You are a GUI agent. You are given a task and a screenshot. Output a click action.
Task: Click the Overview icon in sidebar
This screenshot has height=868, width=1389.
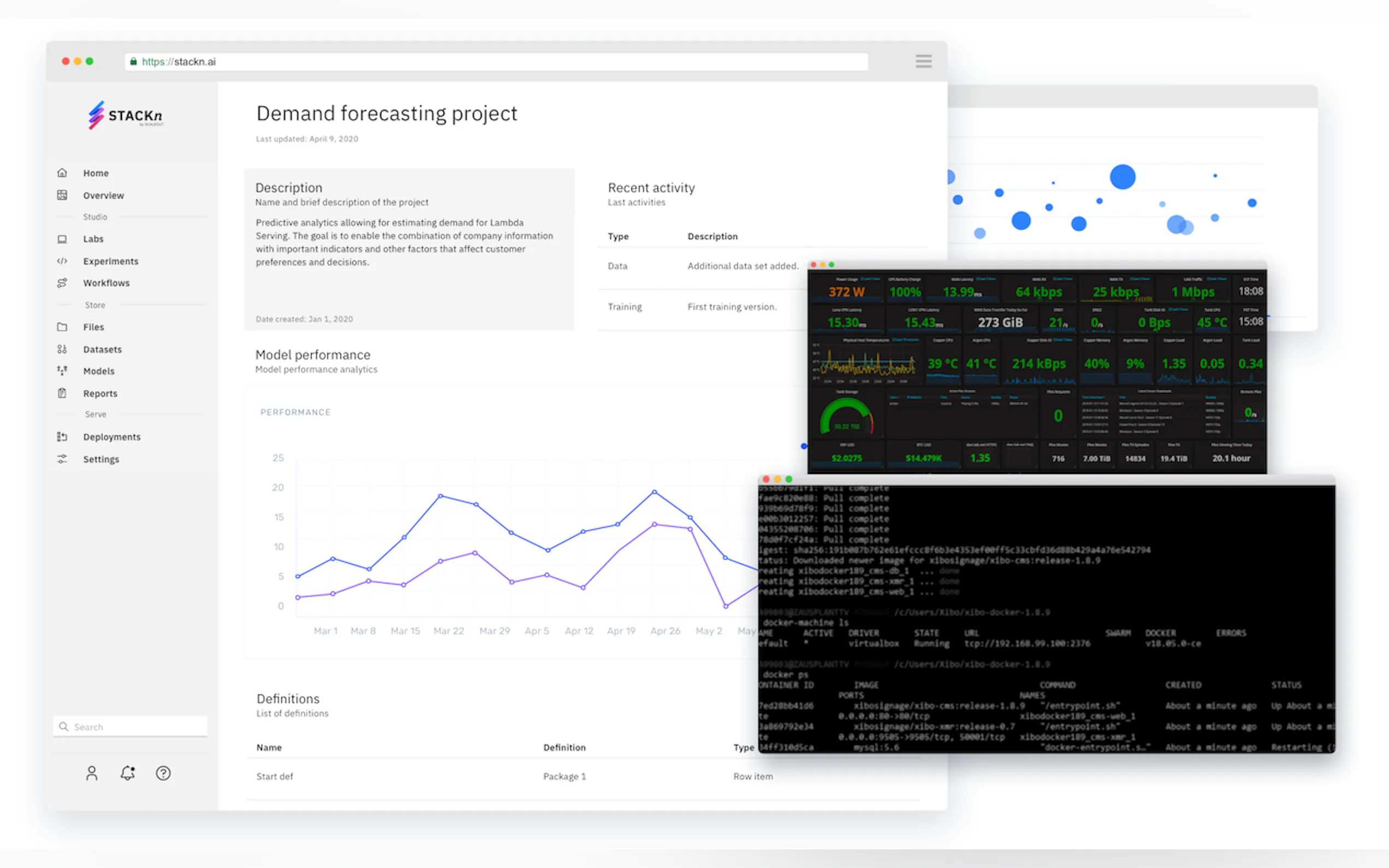[x=62, y=195]
